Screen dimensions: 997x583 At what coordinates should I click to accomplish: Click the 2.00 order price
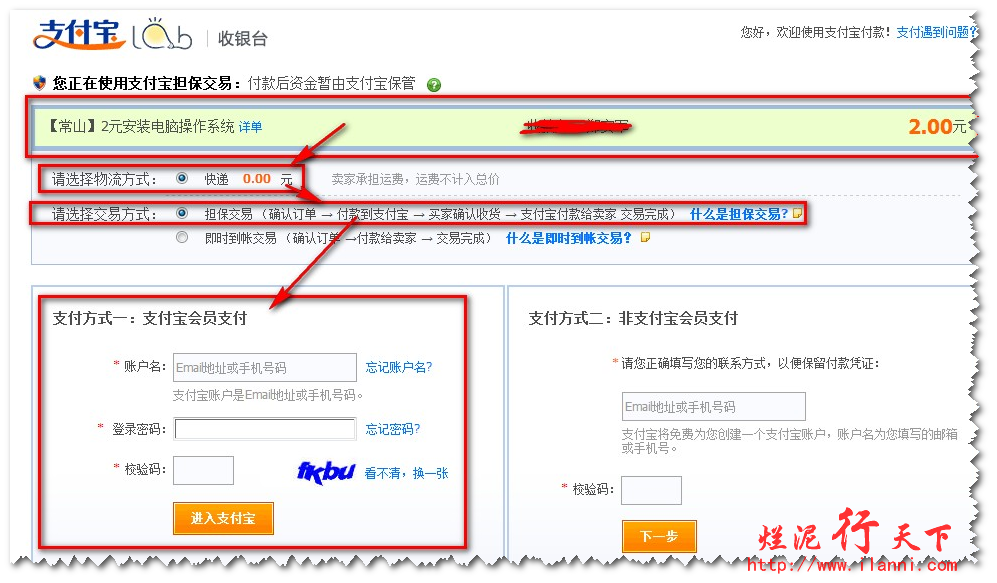[x=930, y=127]
